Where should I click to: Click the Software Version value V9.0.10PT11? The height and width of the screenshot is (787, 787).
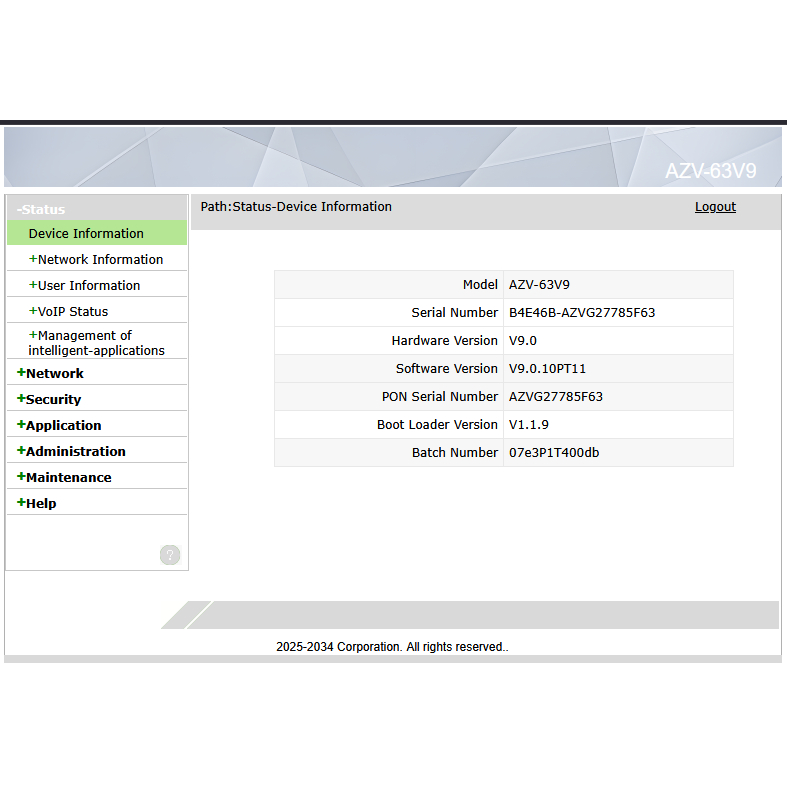coord(547,369)
